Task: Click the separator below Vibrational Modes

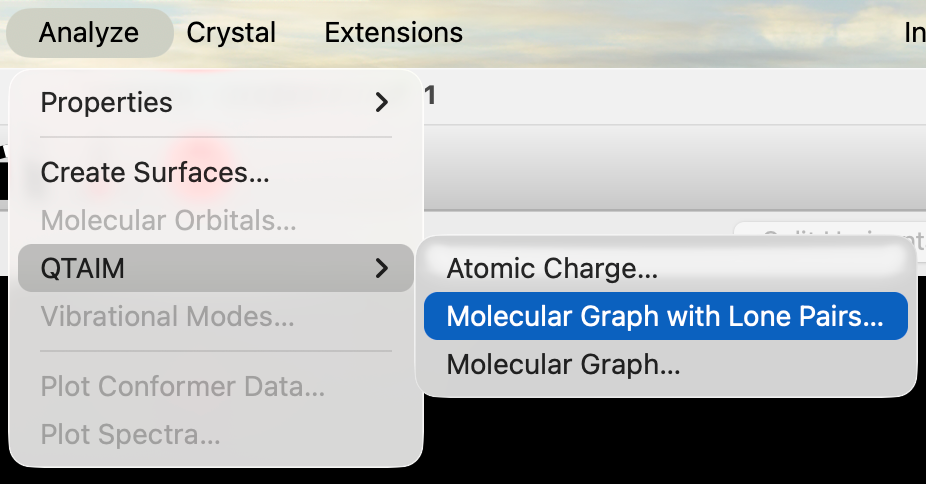Action: 215,351
